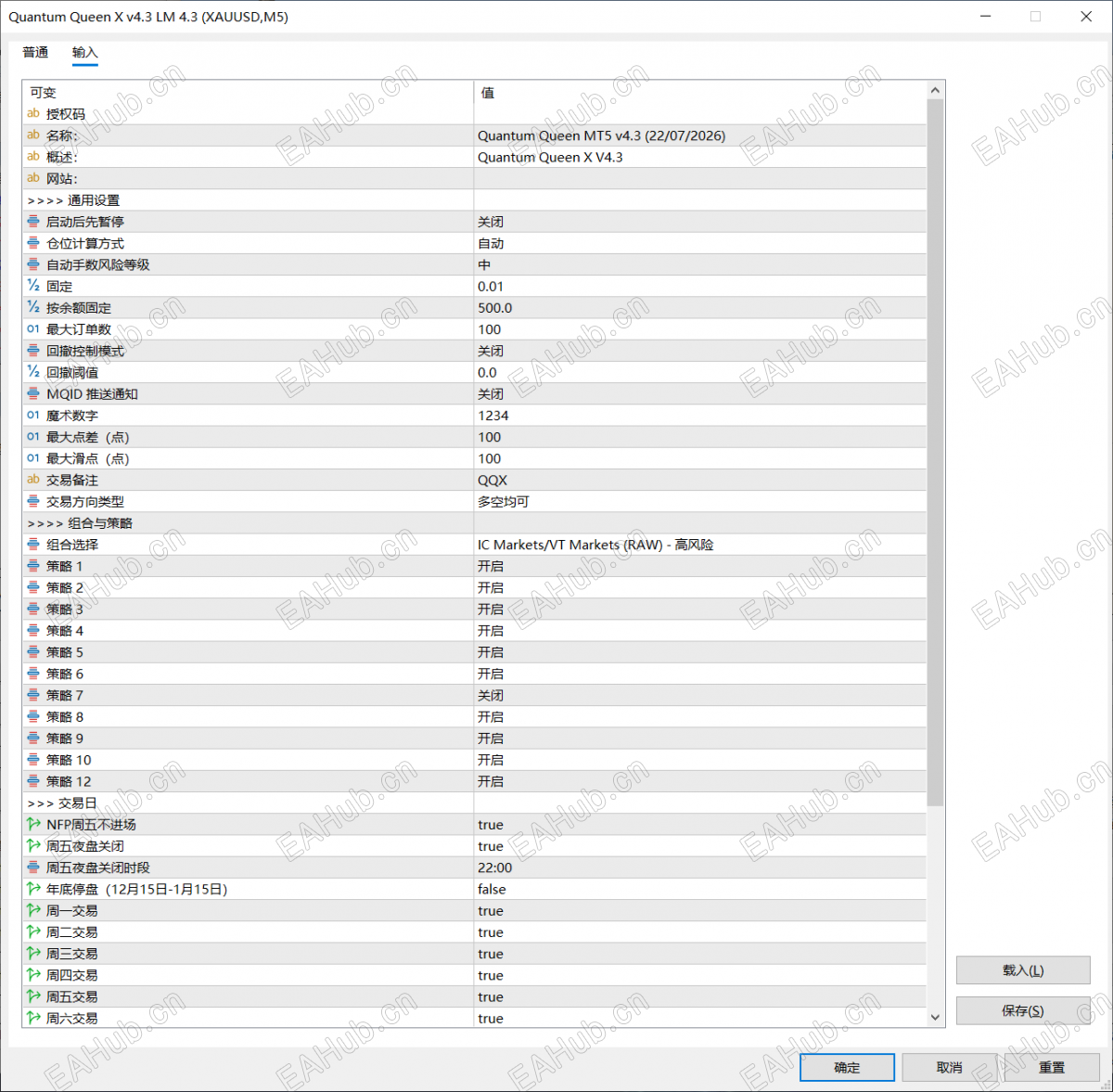Viewport: 1113px width, 1092px height.
Task: Click scrollbar up arrow of parameter list
Action: click(x=935, y=90)
